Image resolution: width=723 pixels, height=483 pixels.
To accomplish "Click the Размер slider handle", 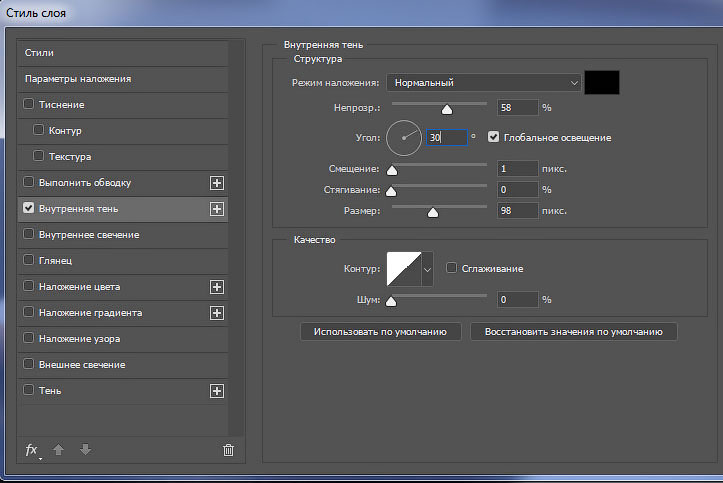I will coord(433,212).
